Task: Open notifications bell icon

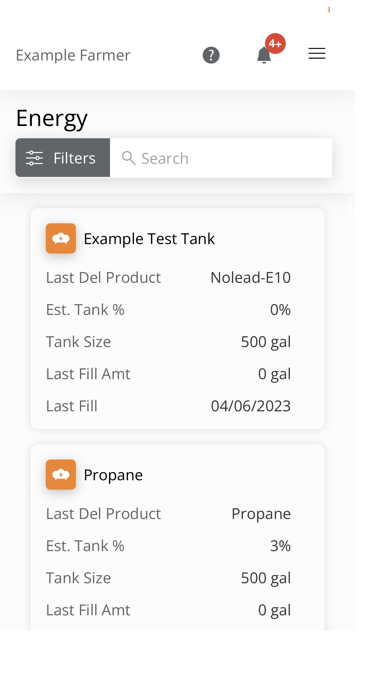Action: click(x=264, y=55)
